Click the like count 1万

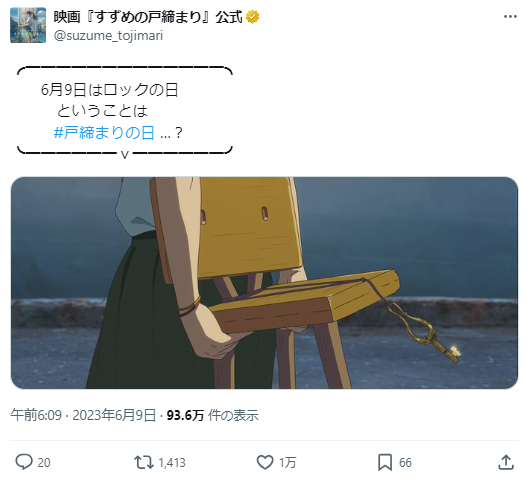click(x=288, y=462)
